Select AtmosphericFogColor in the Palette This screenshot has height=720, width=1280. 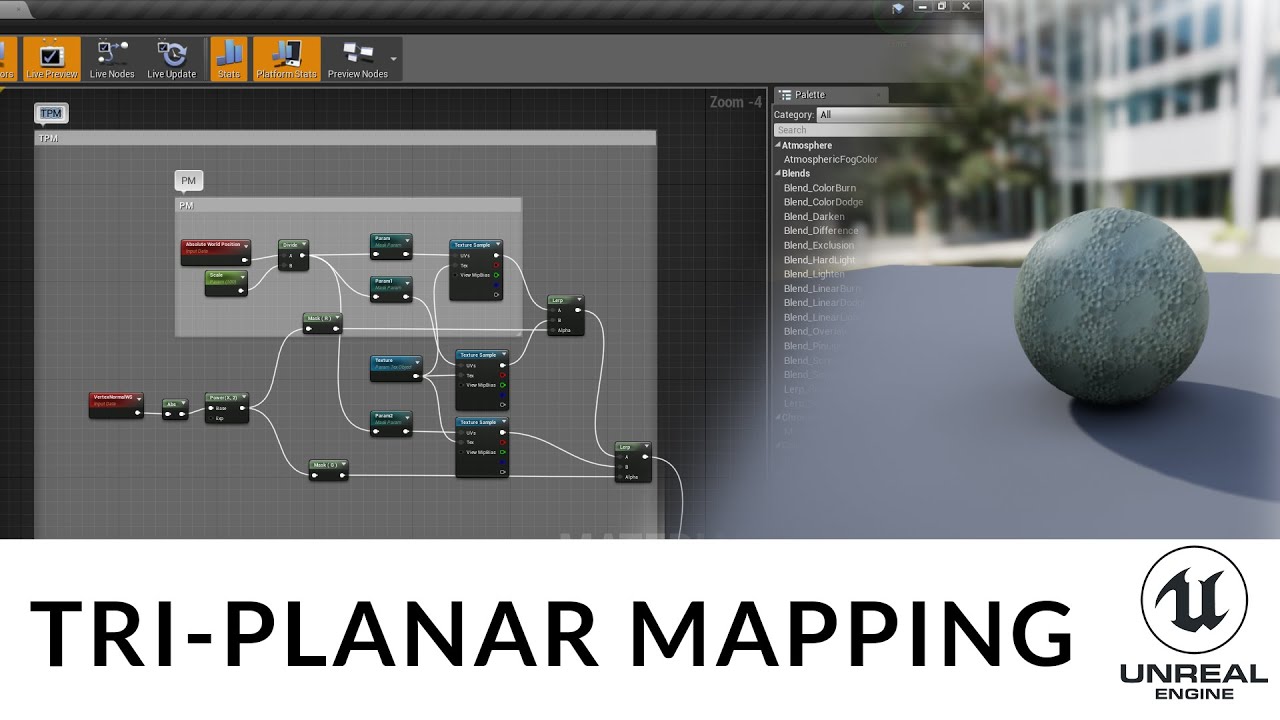tap(830, 160)
